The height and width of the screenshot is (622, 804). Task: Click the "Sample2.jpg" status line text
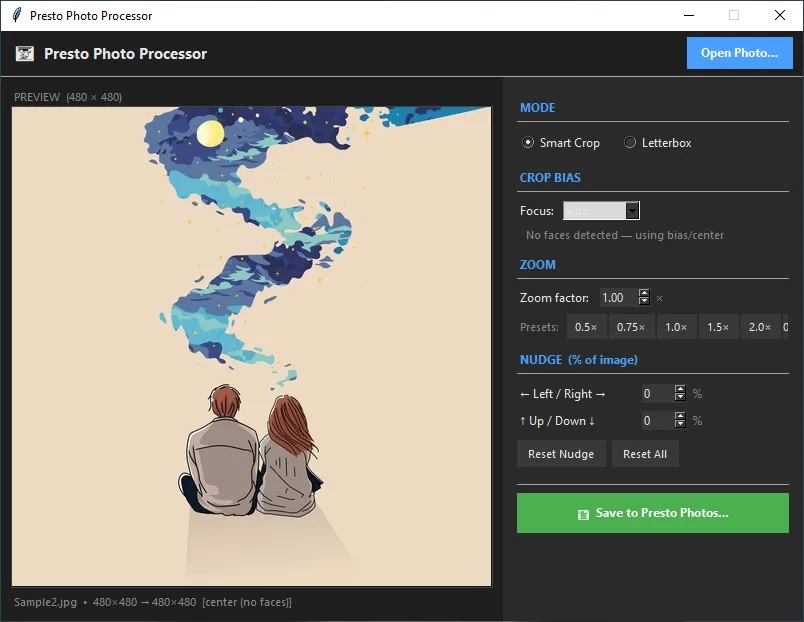coord(153,602)
